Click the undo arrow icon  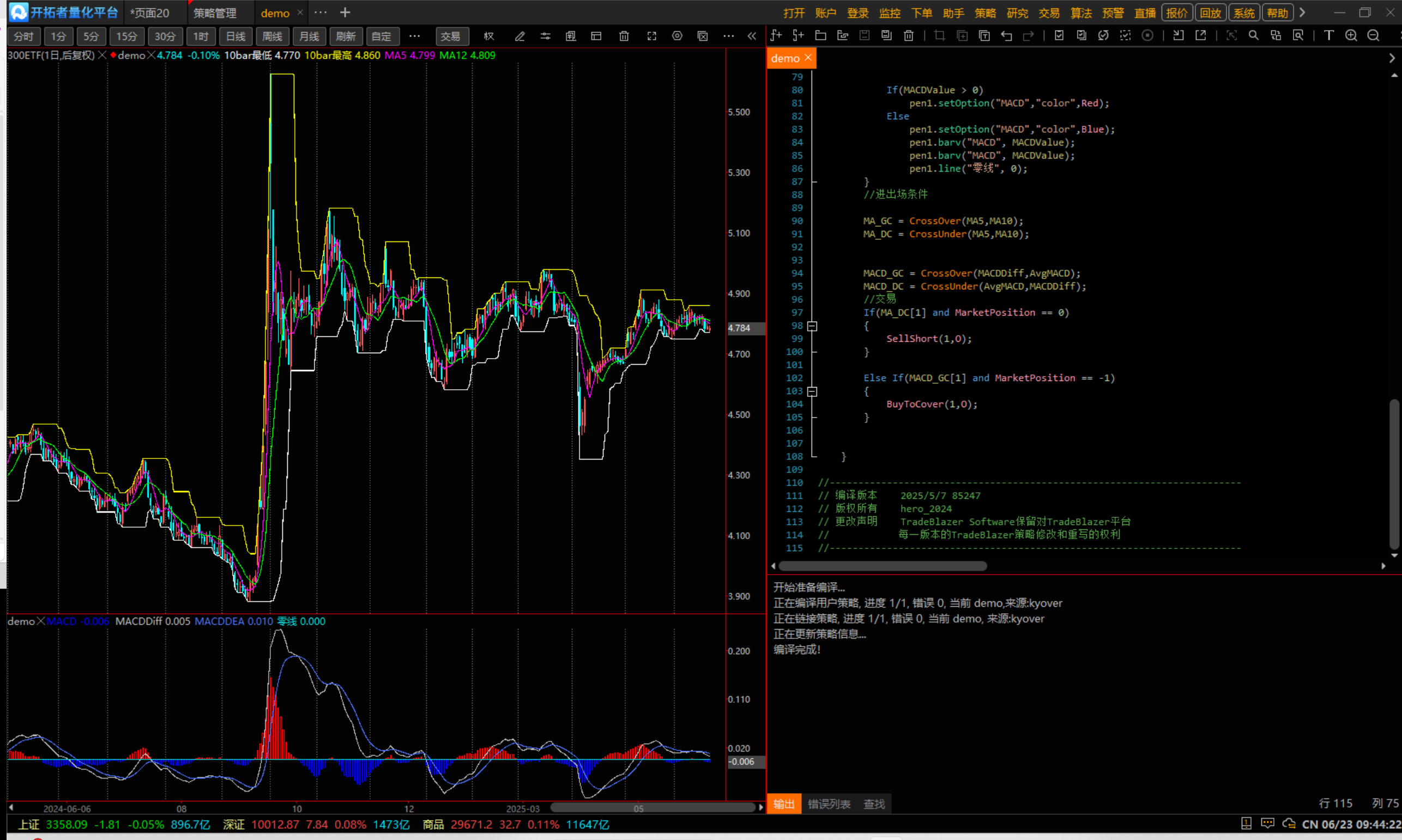click(1006, 35)
